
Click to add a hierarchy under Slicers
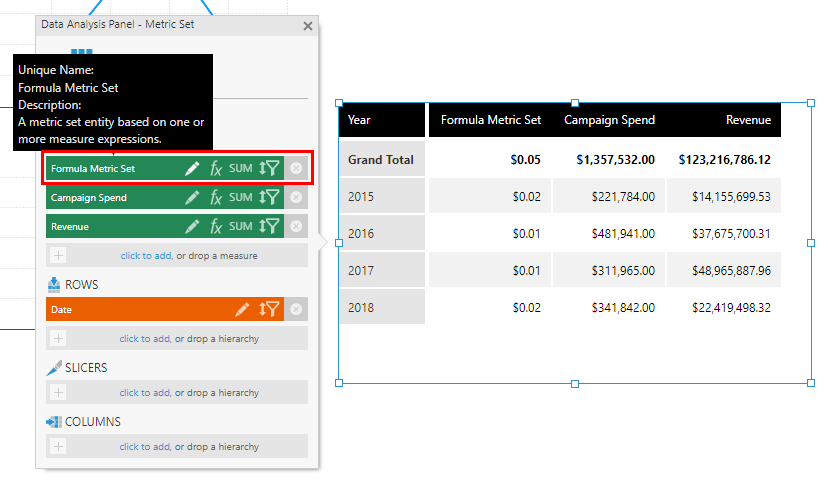click(145, 393)
